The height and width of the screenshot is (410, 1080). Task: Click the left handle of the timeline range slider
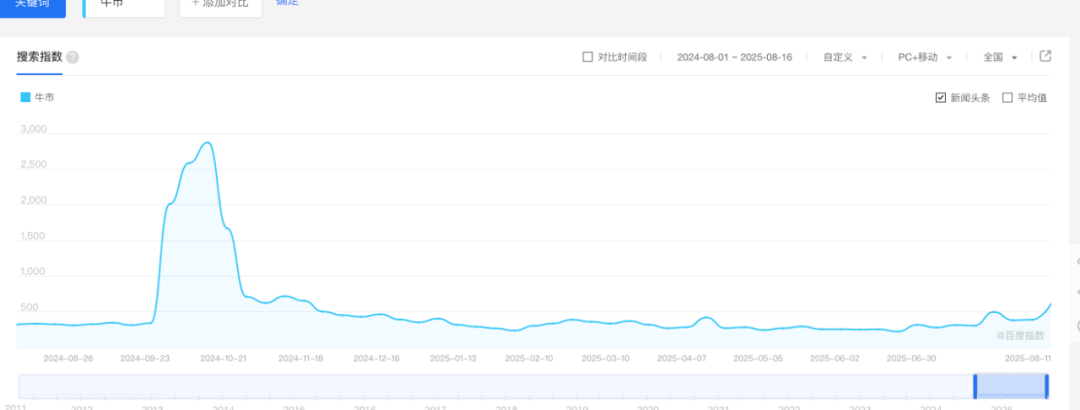975,386
